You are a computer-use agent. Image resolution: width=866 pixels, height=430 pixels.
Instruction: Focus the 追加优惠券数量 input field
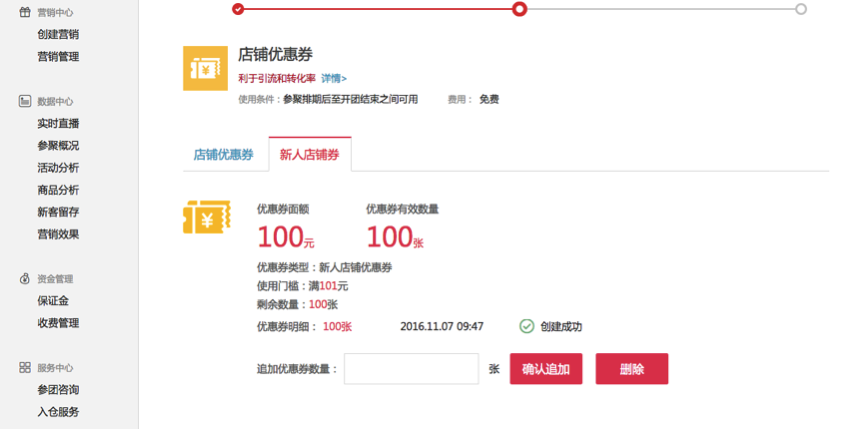coord(411,369)
